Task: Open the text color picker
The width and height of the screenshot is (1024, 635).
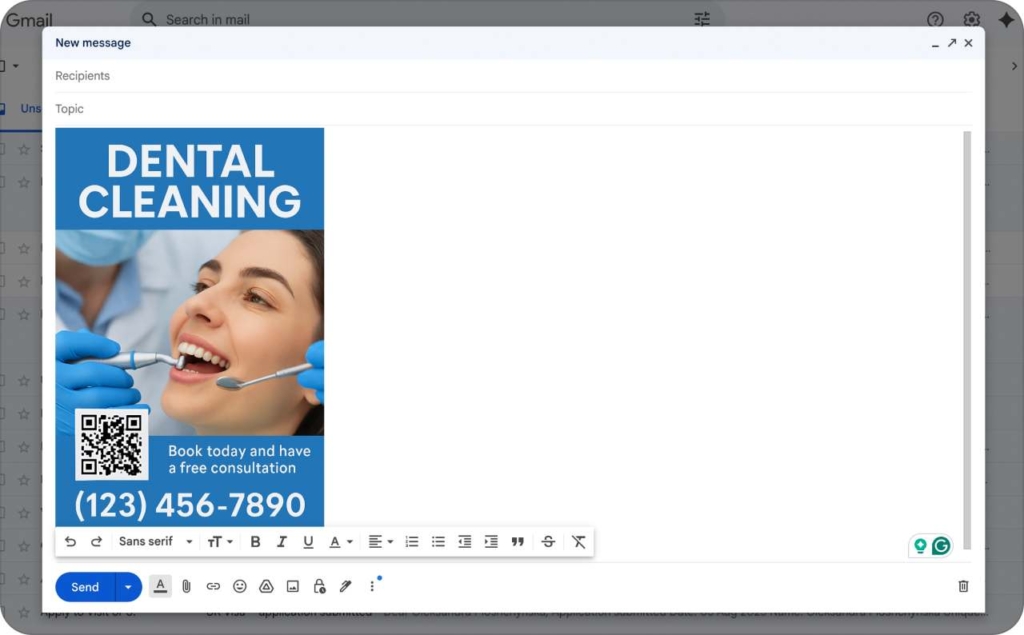Action: 338,541
